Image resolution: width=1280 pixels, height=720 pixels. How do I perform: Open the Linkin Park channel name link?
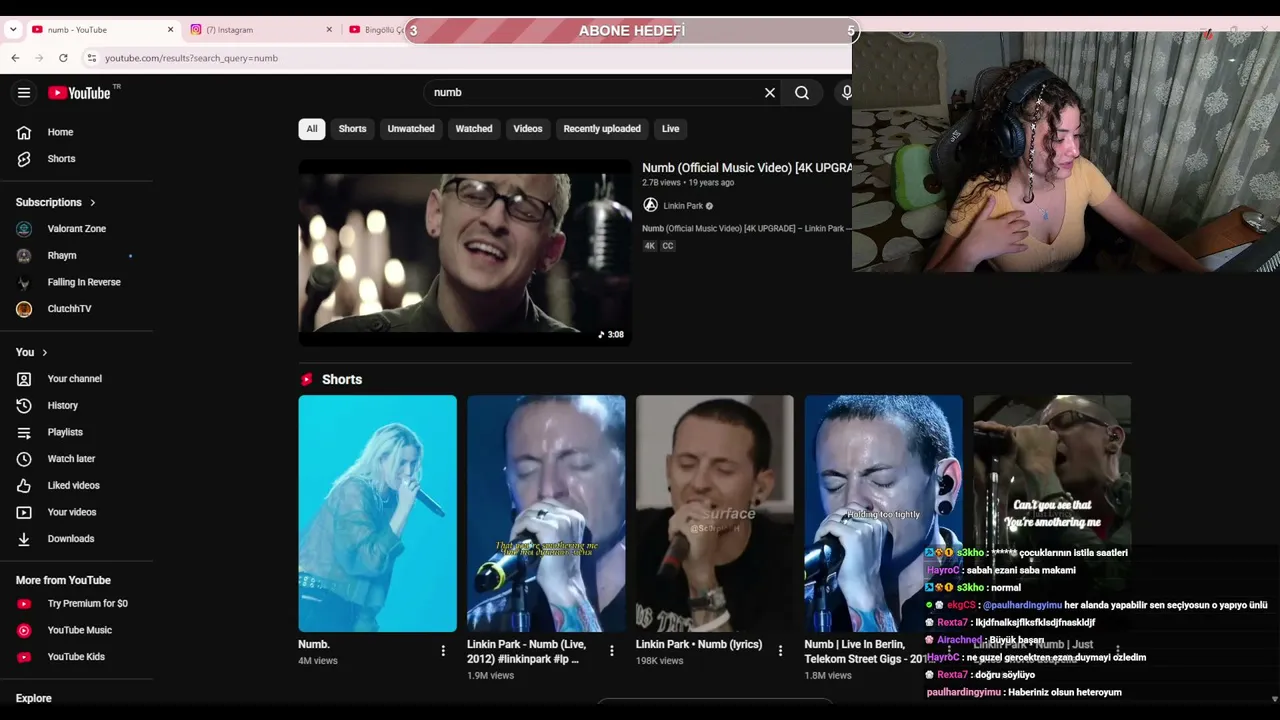[683, 206]
